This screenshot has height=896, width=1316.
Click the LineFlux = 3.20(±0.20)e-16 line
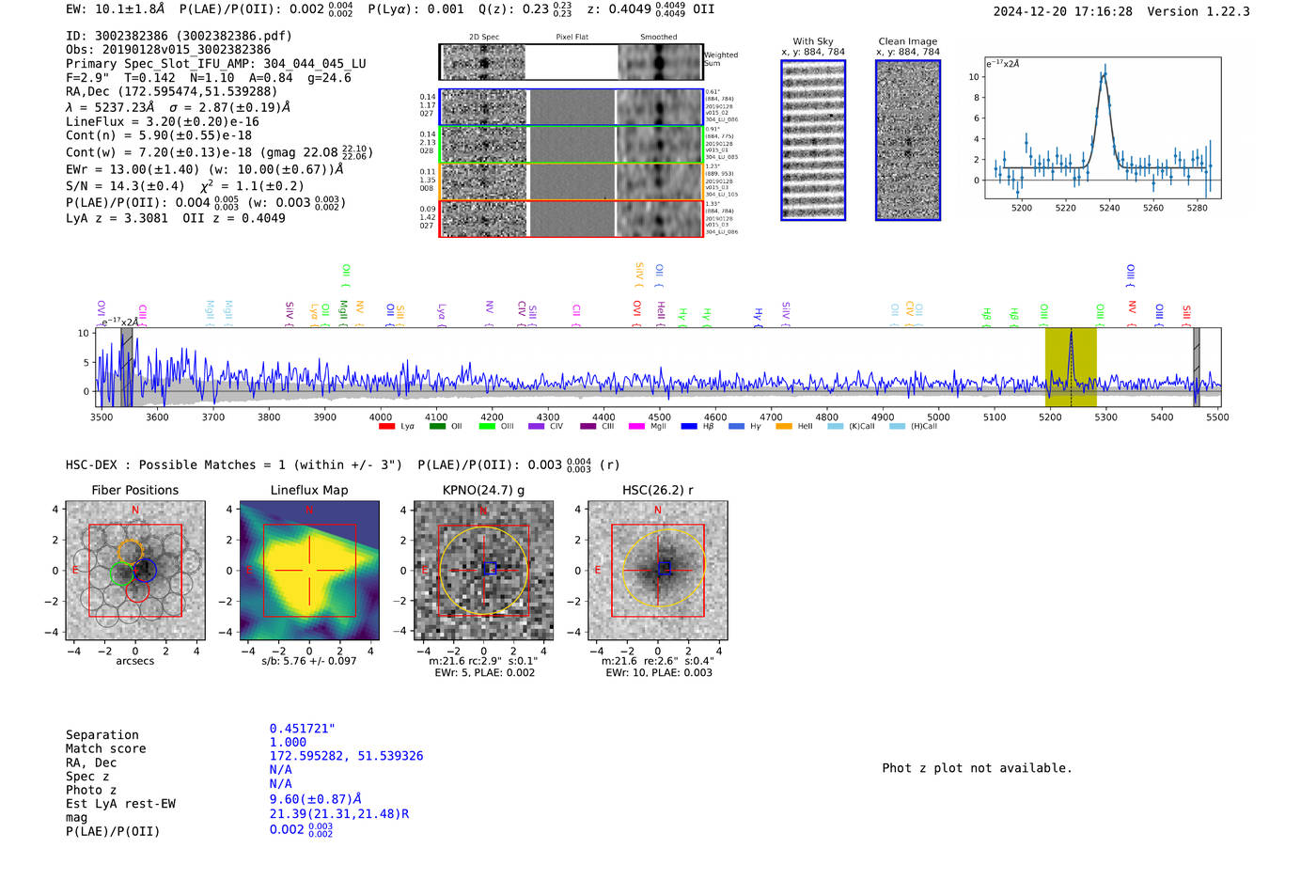163,121
